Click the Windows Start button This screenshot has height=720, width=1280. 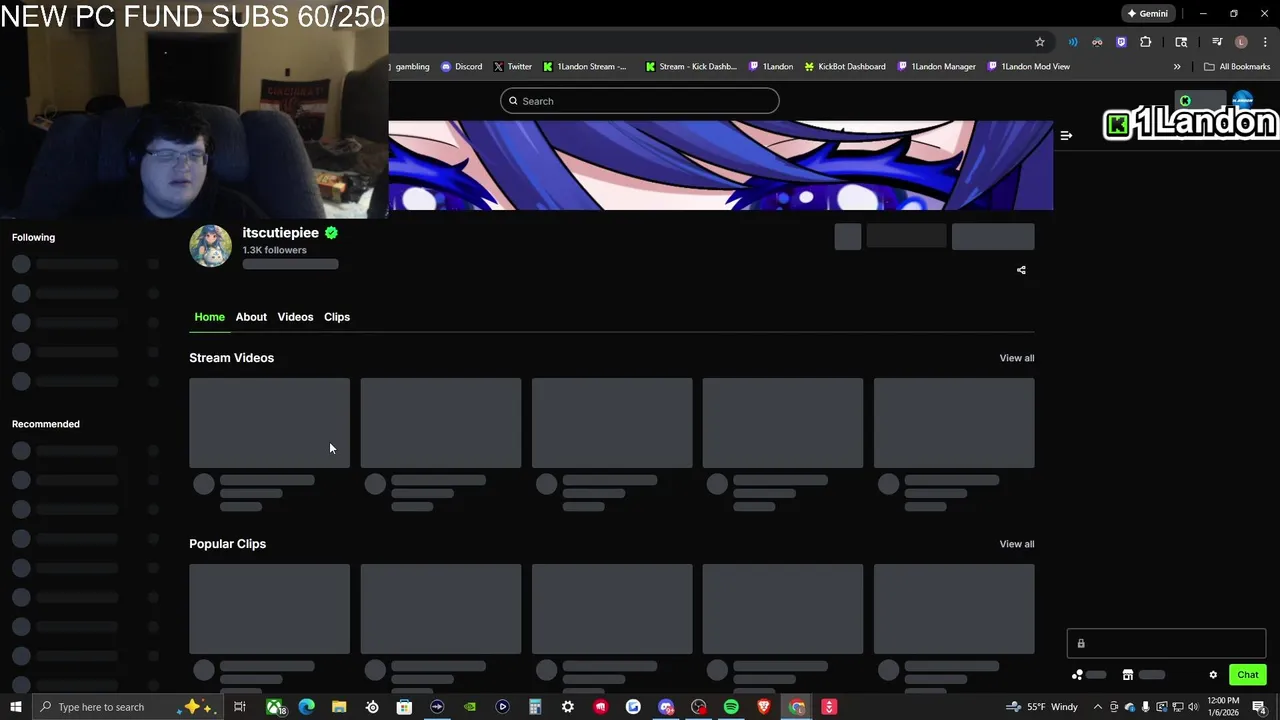16,707
